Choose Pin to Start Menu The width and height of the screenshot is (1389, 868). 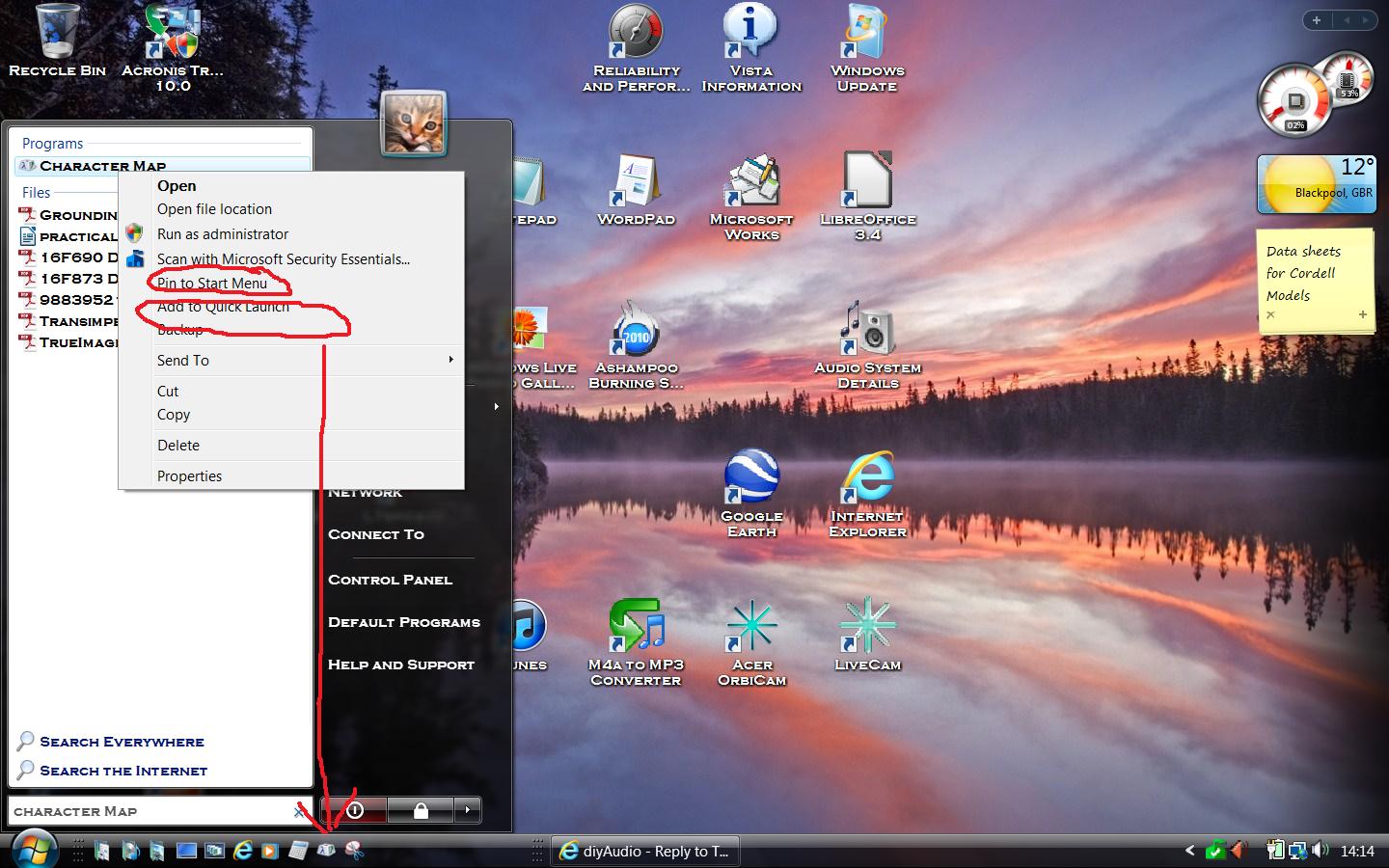point(212,284)
